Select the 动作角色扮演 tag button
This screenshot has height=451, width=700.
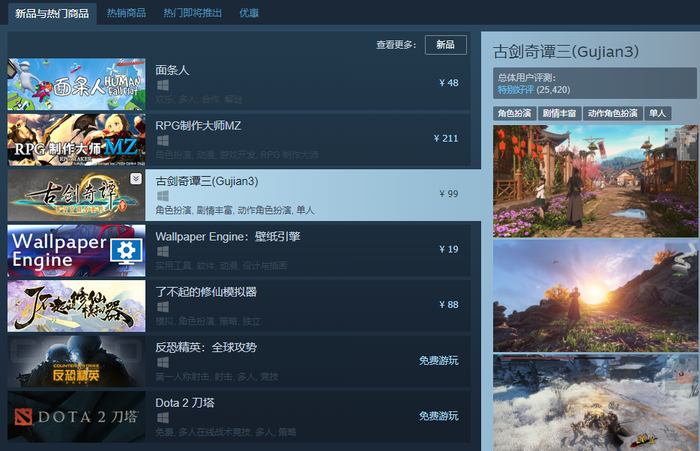[612, 113]
